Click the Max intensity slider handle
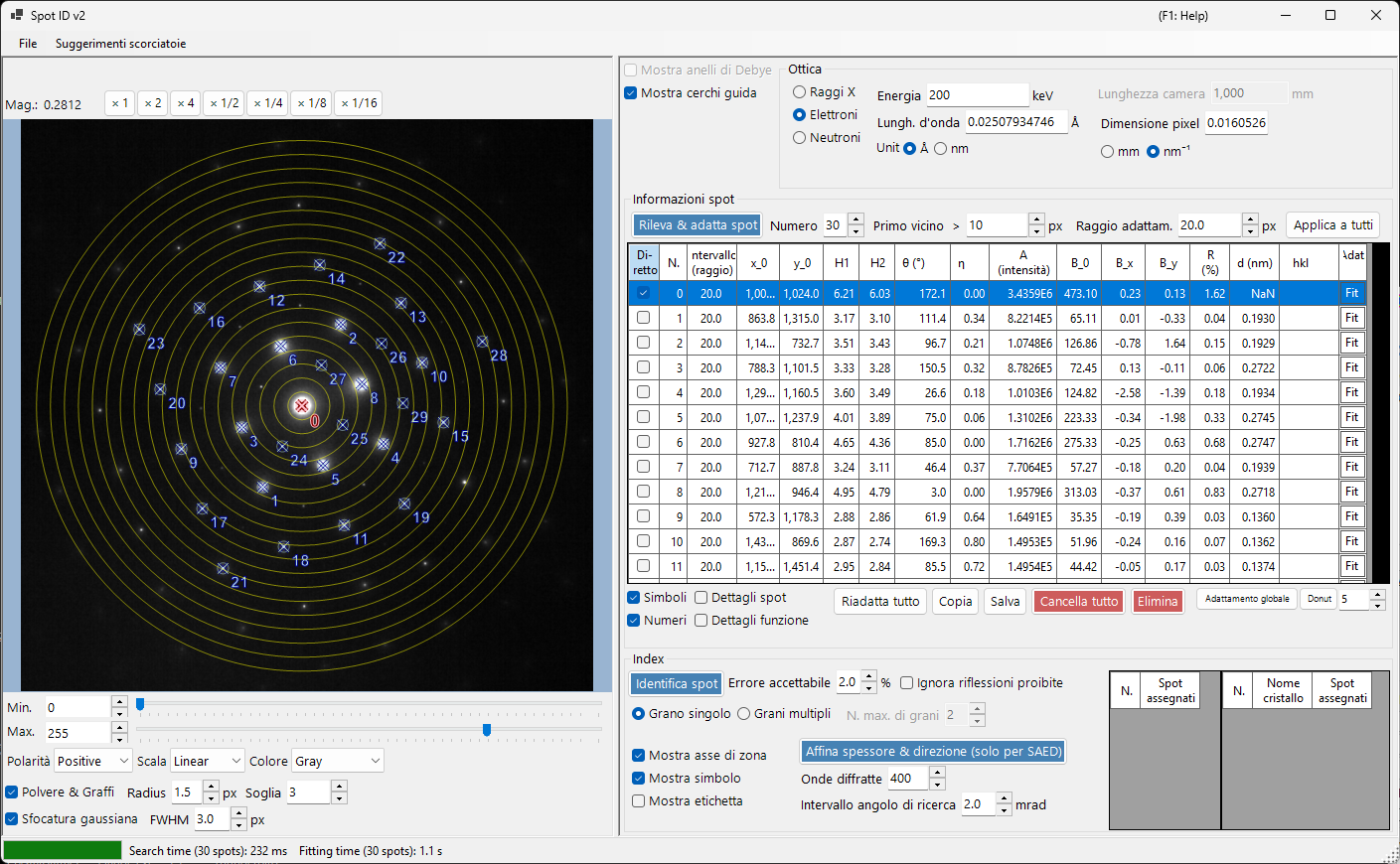The image size is (1400, 864). click(487, 730)
